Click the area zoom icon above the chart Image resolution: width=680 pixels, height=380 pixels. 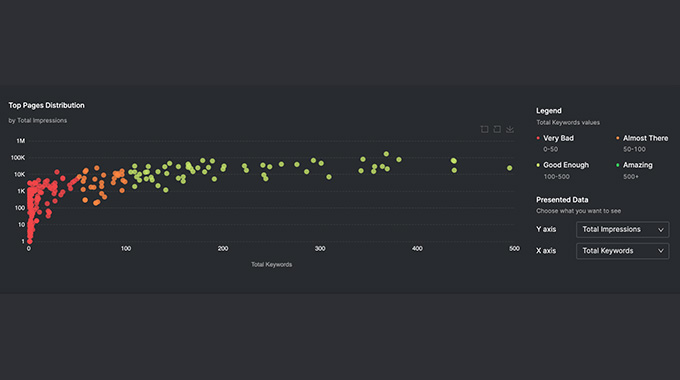pos(484,129)
